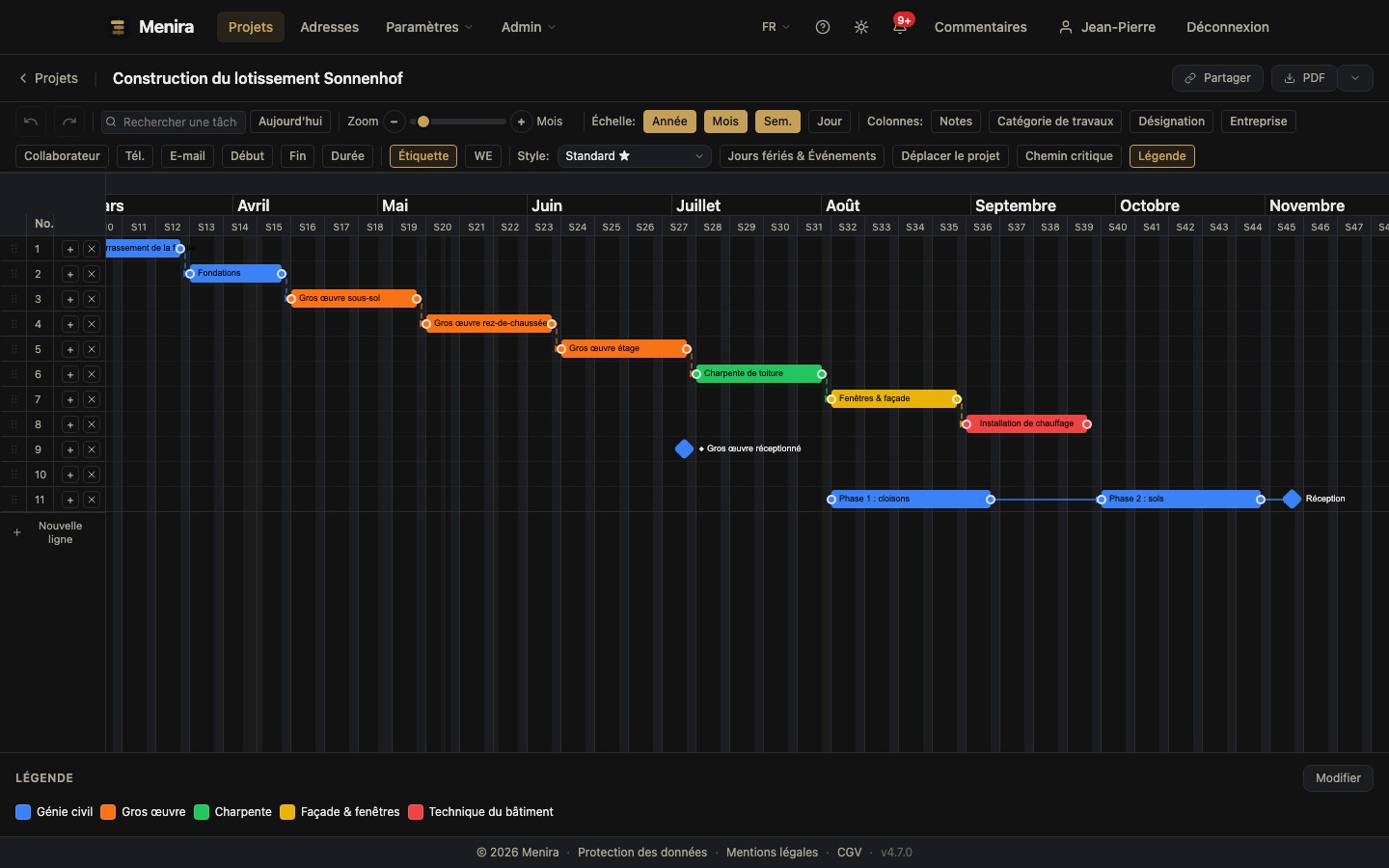Click Chemin critique button
Image resolution: width=1389 pixels, height=868 pixels.
[x=1069, y=156]
